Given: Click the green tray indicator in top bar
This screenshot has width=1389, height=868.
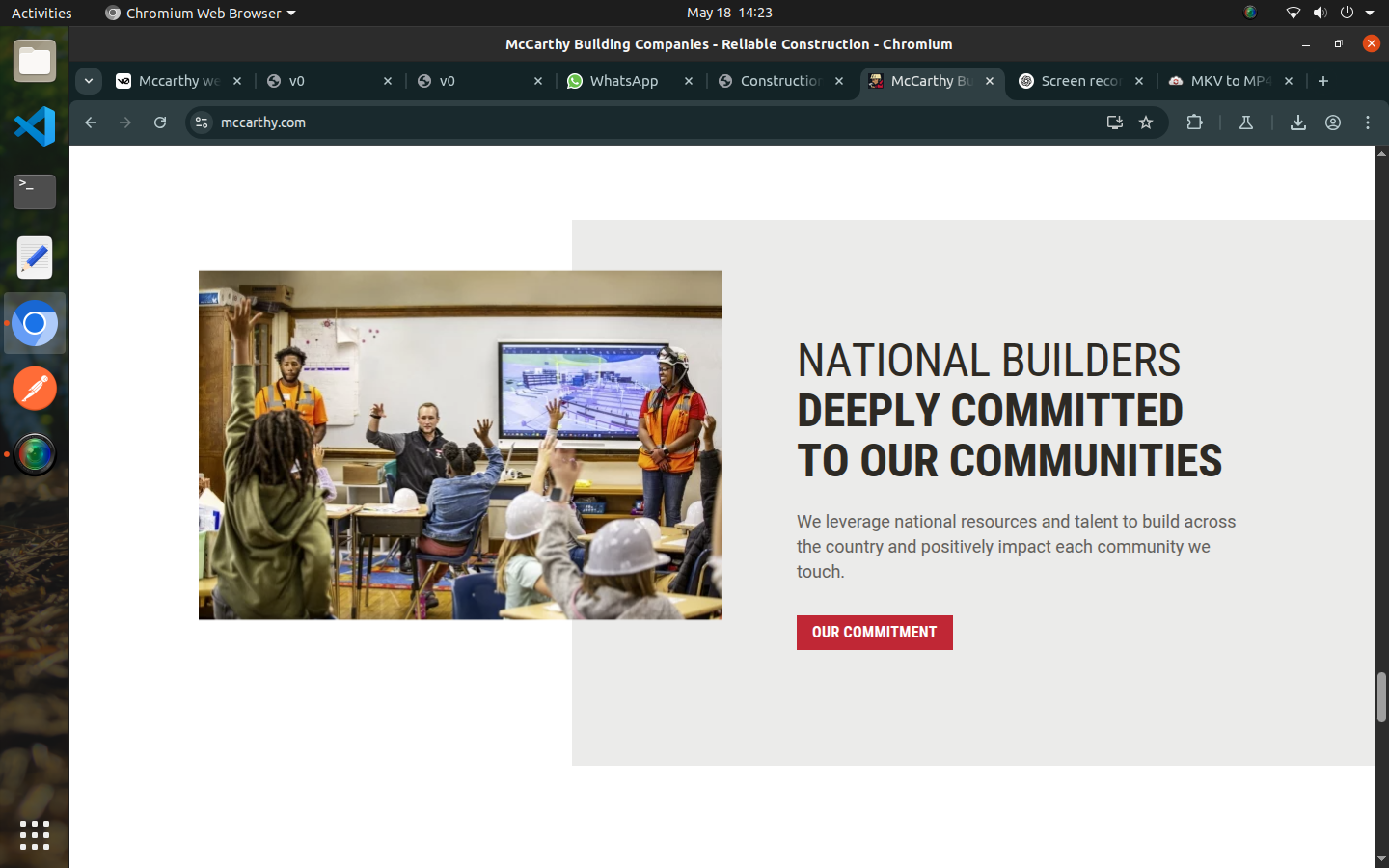Looking at the screenshot, I should [x=1250, y=13].
